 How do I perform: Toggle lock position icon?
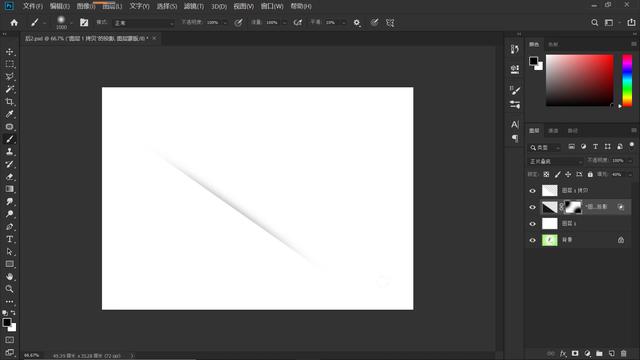coord(568,174)
